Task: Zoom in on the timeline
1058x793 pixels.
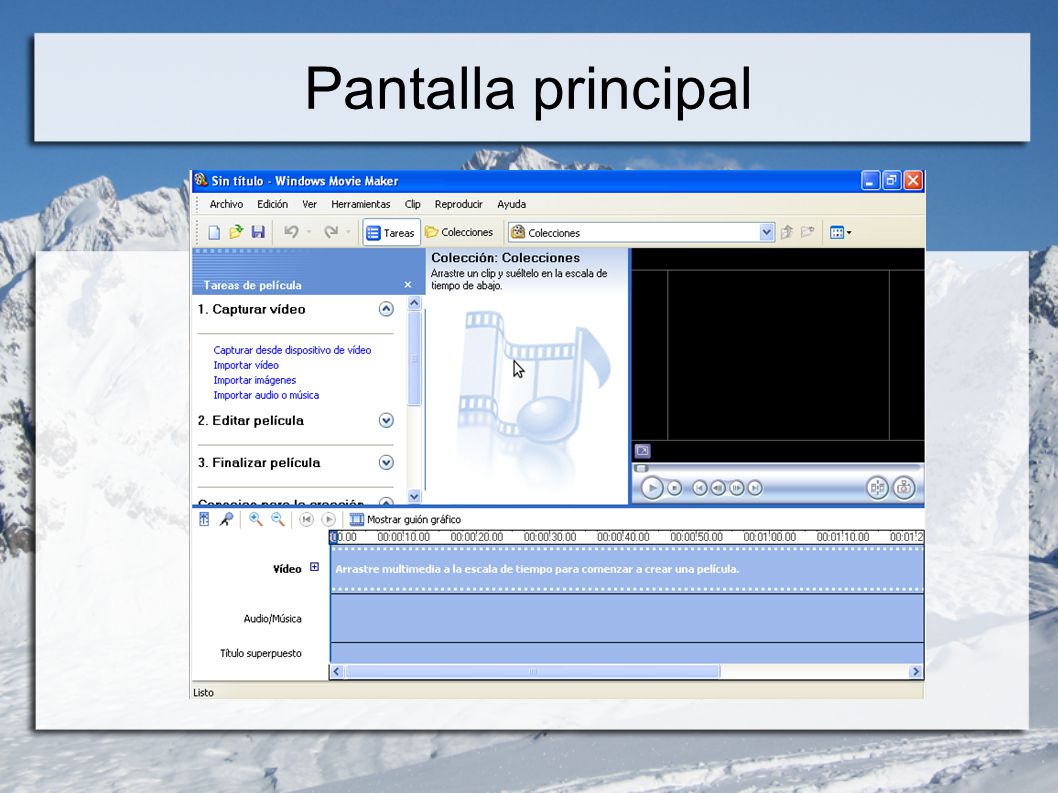Action: click(256, 519)
